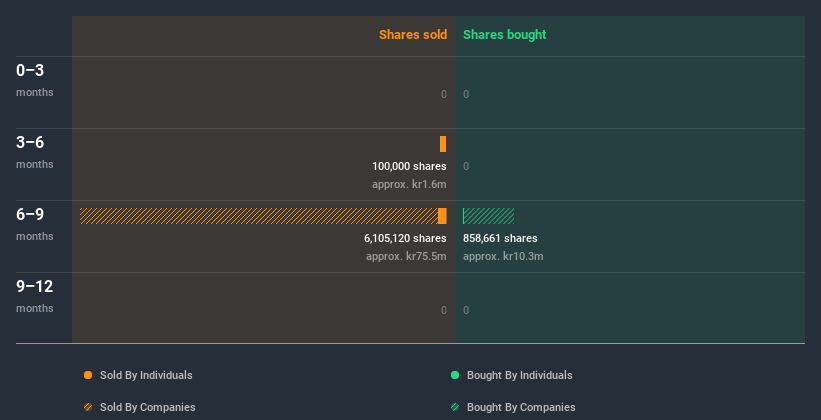Click the approx. kr1.6m value

click(x=409, y=185)
